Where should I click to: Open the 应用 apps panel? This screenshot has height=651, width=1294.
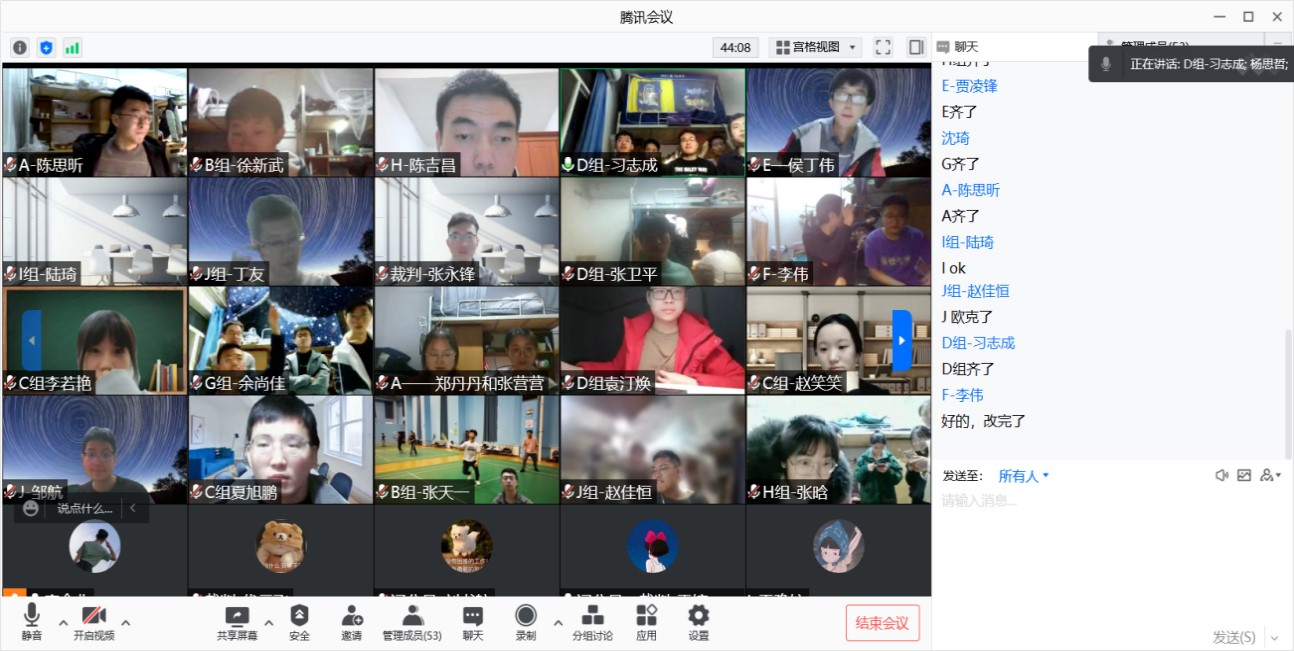pyautogui.click(x=647, y=622)
